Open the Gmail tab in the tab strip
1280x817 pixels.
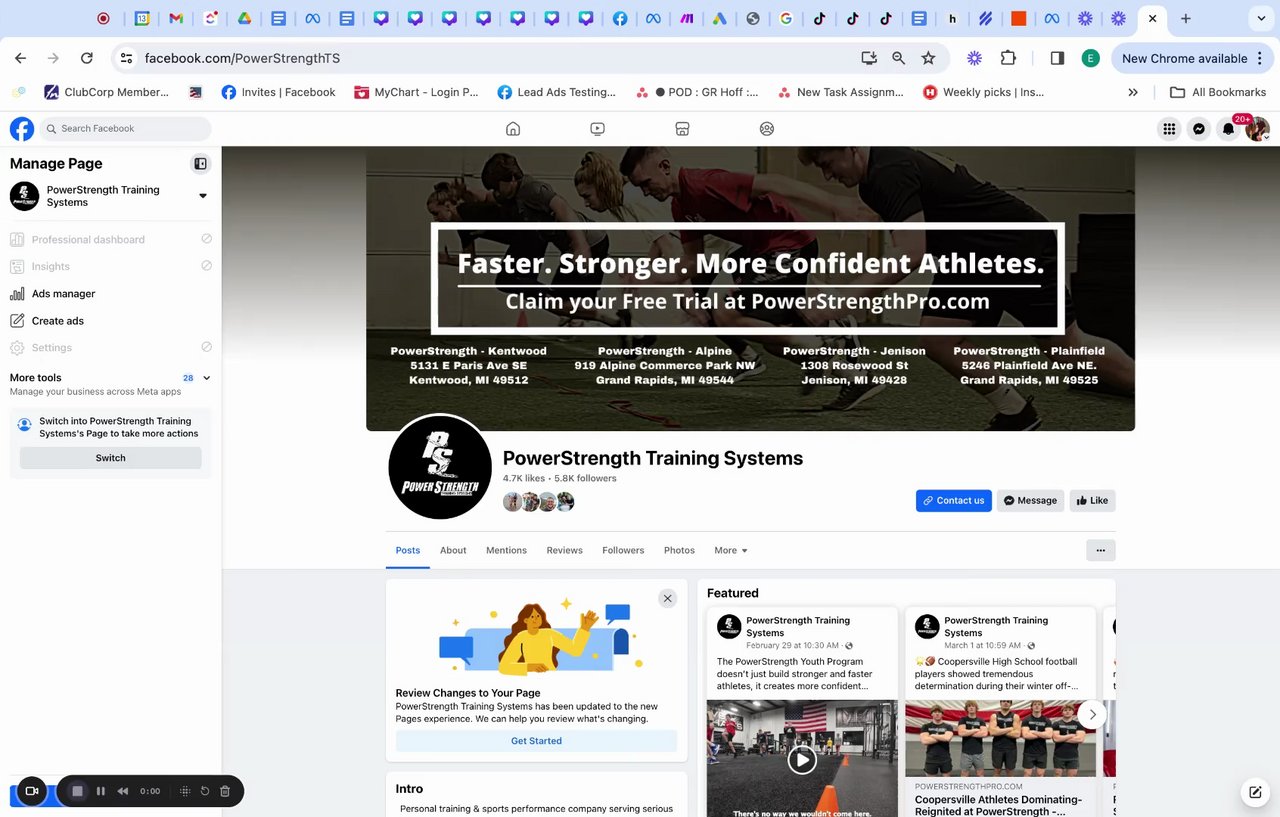click(176, 18)
